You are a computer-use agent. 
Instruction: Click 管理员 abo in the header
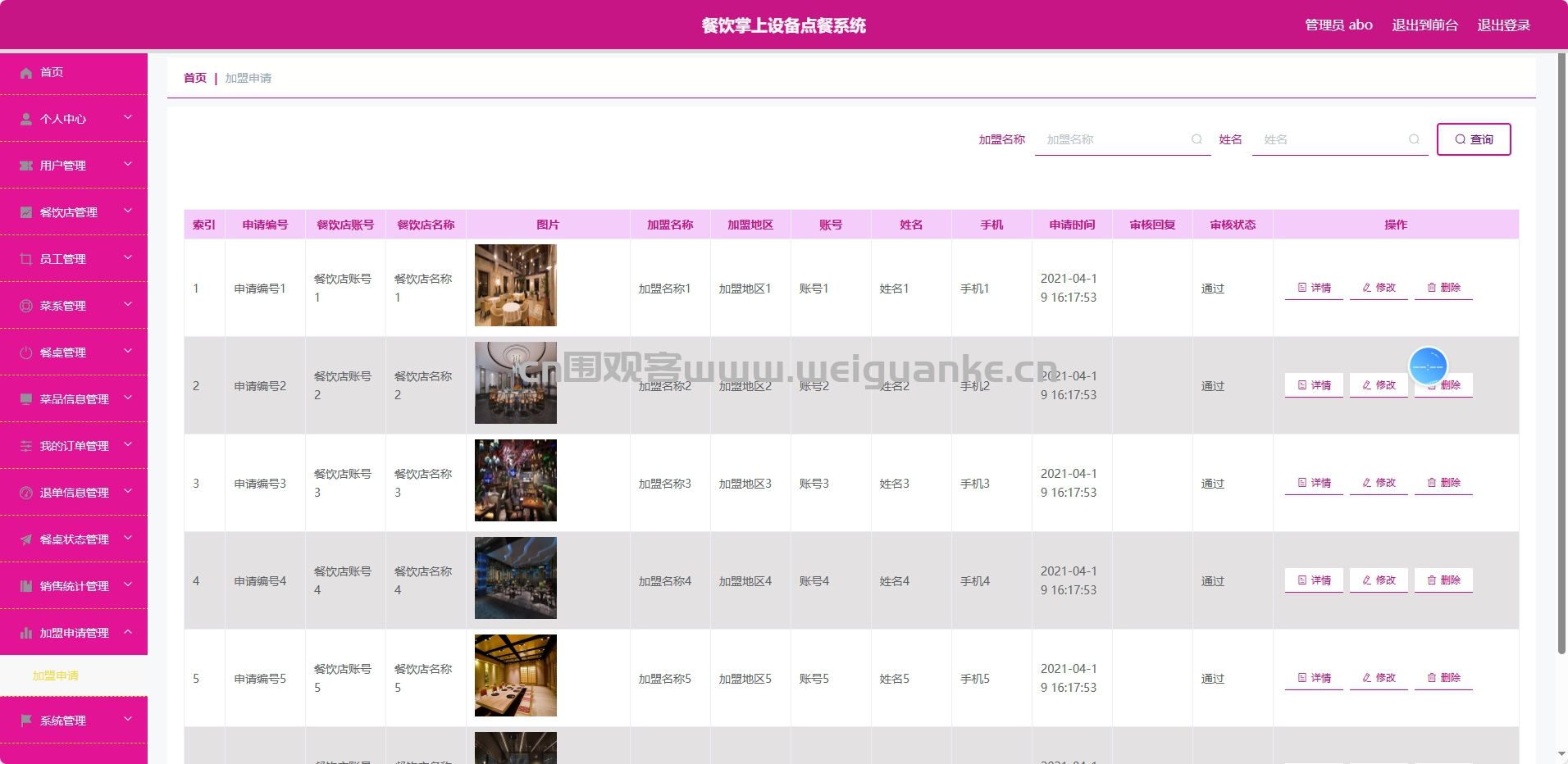click(1338, 25)
